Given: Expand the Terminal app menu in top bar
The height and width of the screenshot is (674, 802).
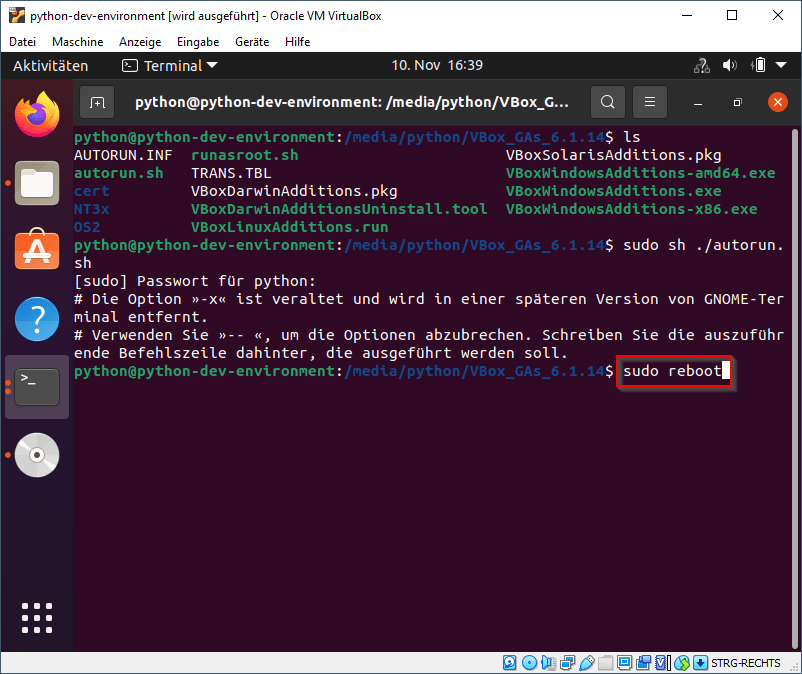Looking at the screenshot, I should 162,66.
